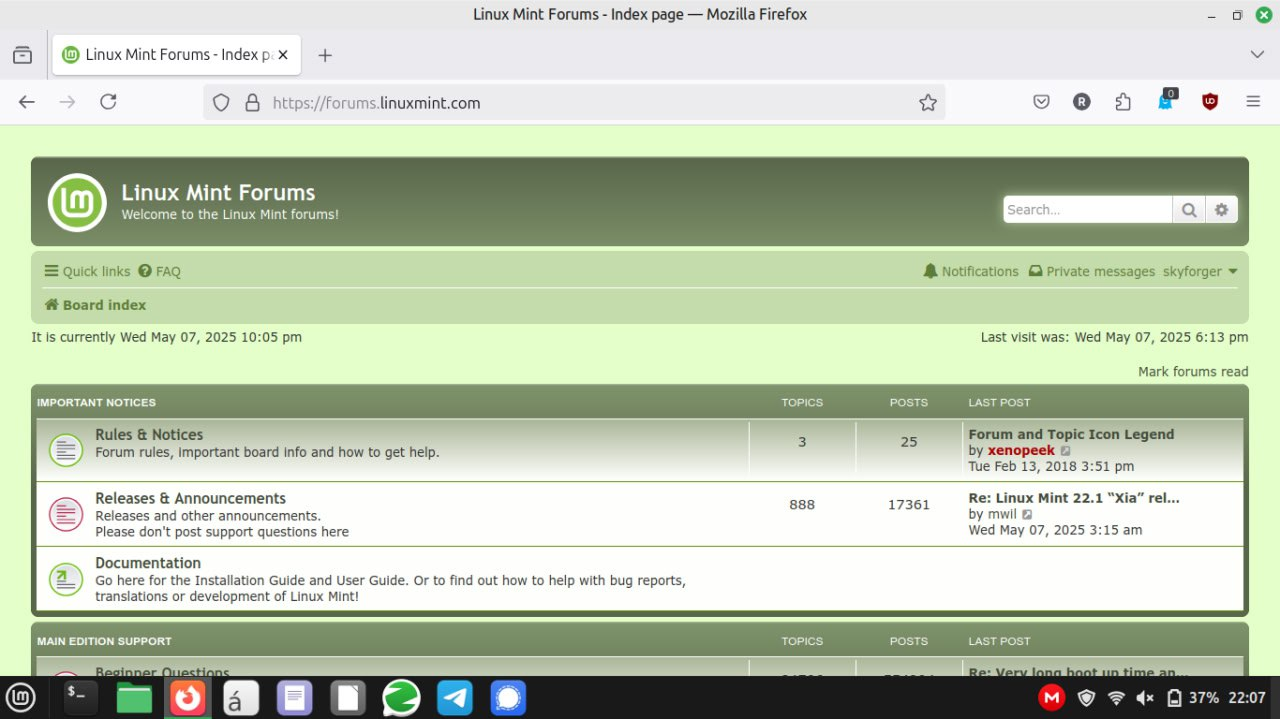
Task: Open the Pocket save icon
Action: [1041, 102]
